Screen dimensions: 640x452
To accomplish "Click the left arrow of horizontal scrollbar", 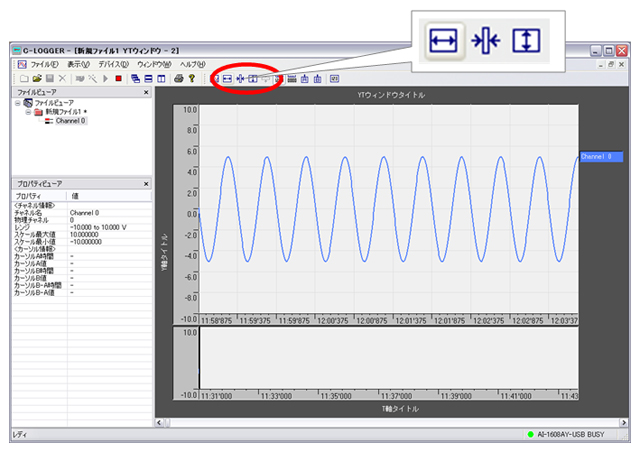I will point(159,423).
